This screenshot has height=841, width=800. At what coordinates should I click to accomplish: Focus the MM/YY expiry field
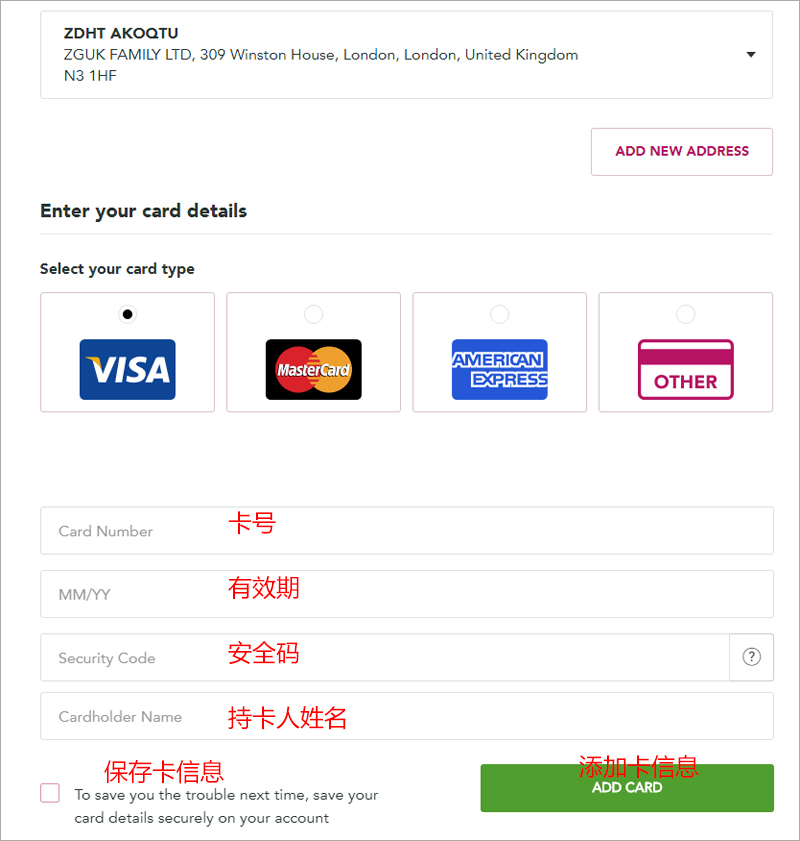(x=407, y=594)
